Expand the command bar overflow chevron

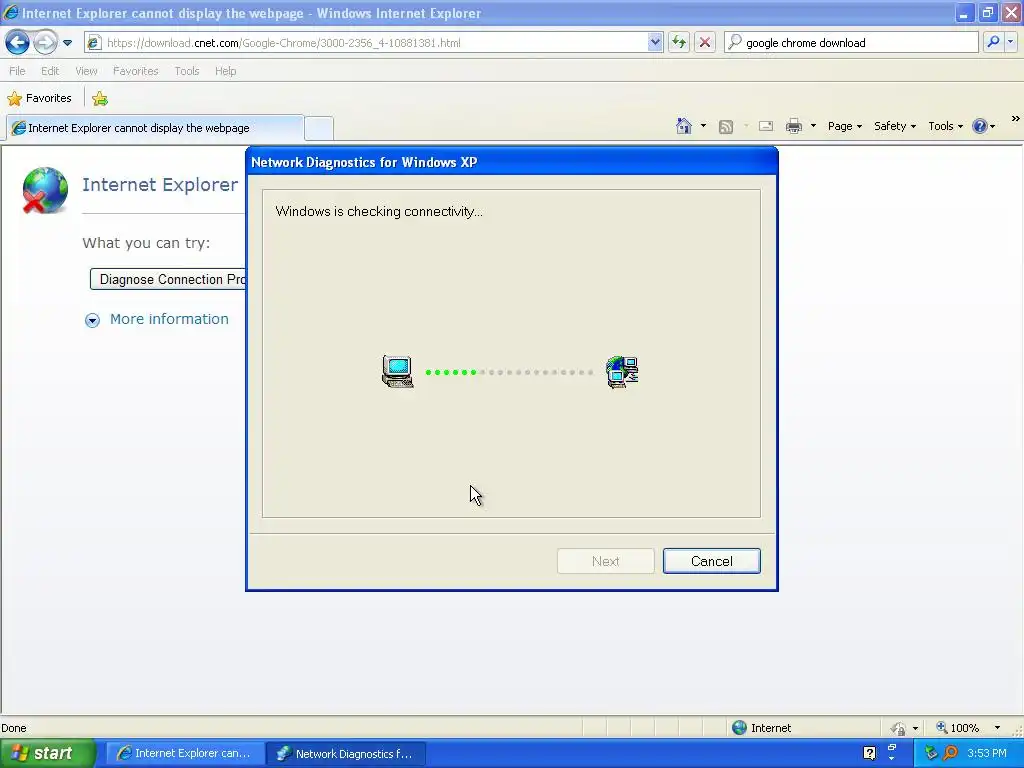pyautogui.click(x=1016, y=119)
